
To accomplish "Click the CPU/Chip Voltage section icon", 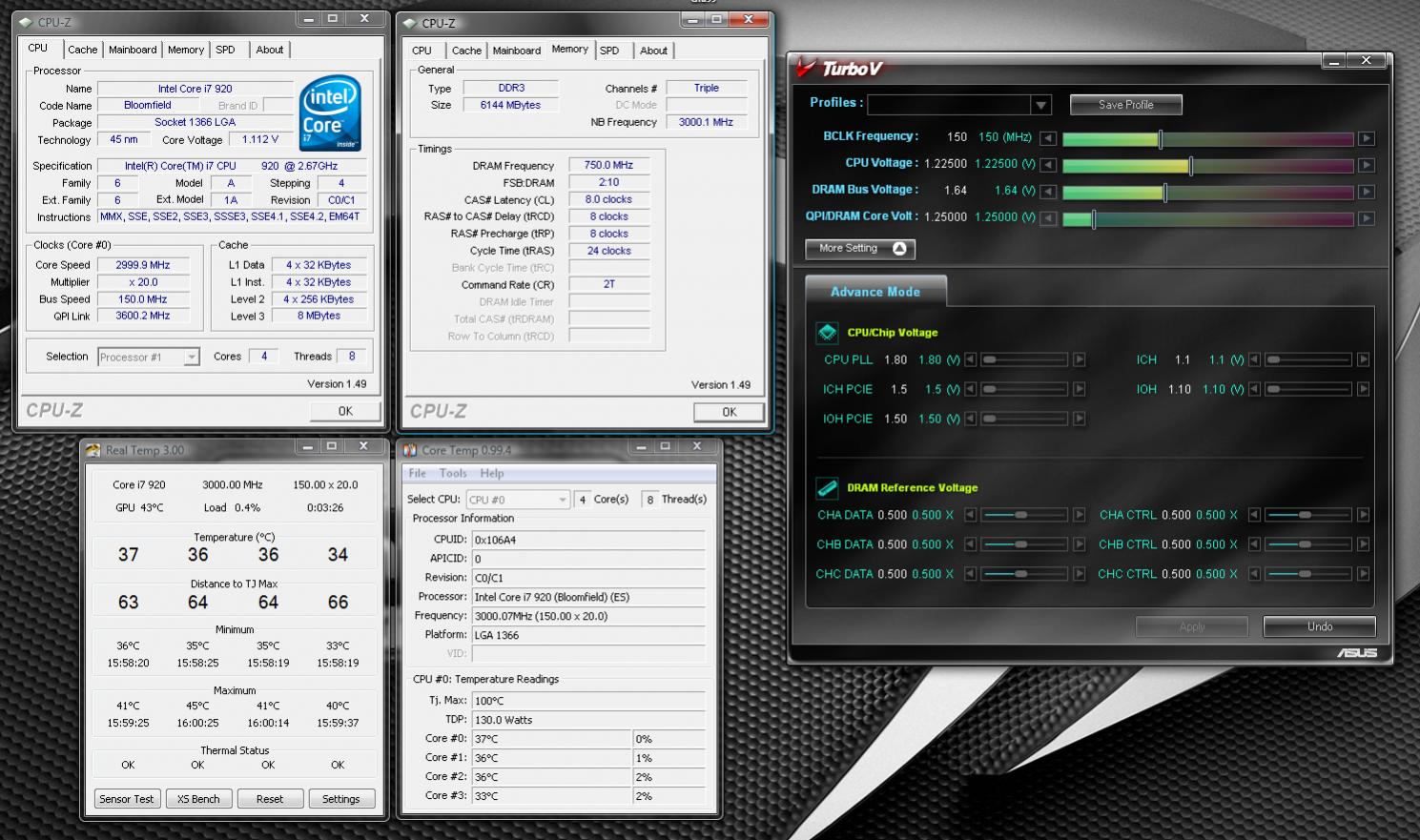I will (x=827, y=332).
